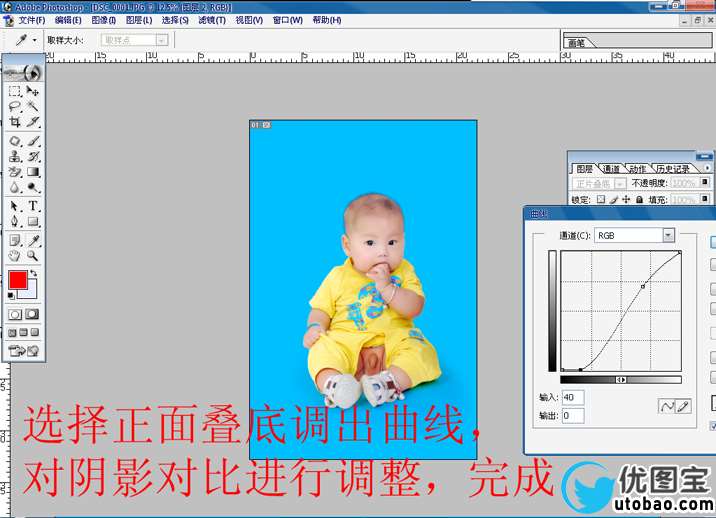Select the Lasso tool
Viewport: 716px width, 518px height.
(x=15, y=106)
